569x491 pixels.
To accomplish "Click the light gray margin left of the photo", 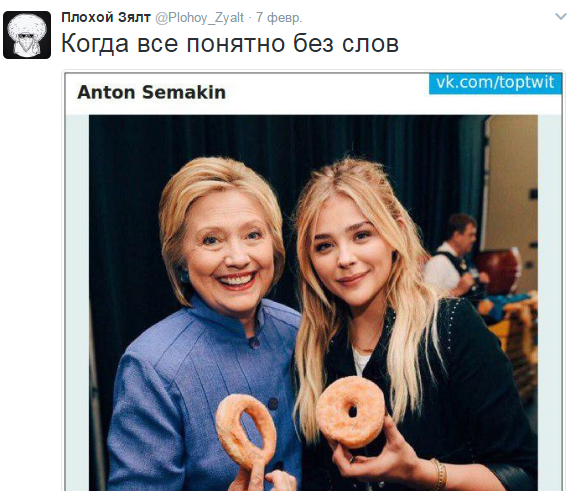I will pyautogui.click(x=77, y=302).
